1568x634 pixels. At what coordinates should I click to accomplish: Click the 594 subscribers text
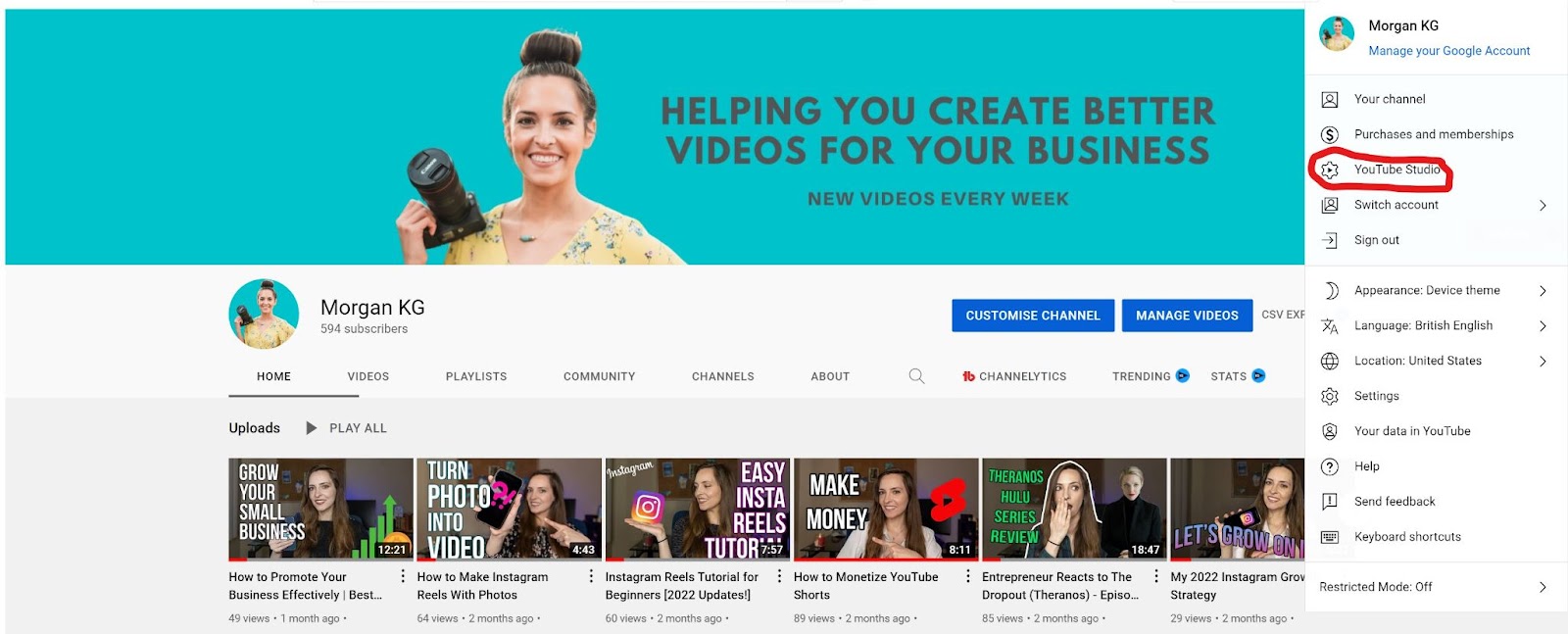[364, 329]
